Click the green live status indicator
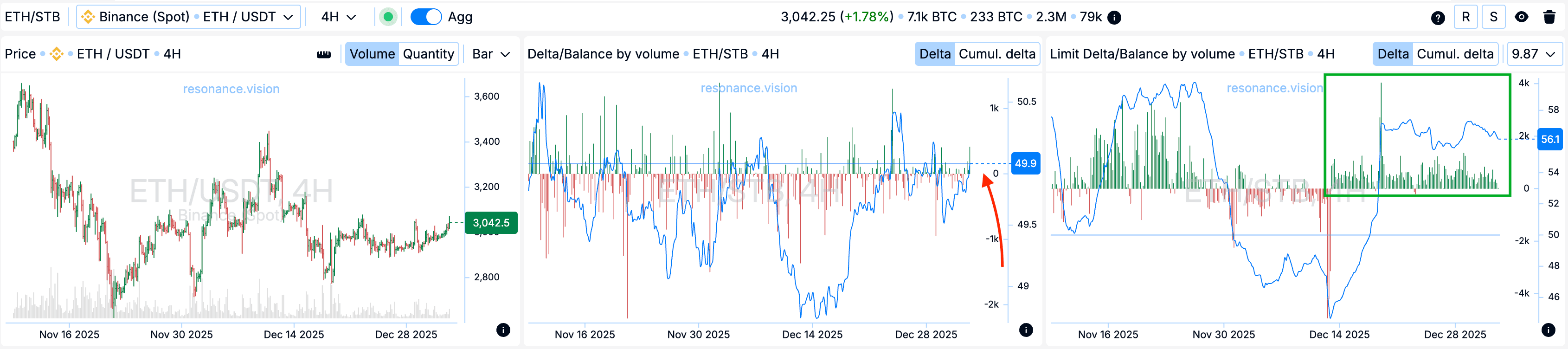This screenshot has height=349, width=1568. [x=388, y=17]
